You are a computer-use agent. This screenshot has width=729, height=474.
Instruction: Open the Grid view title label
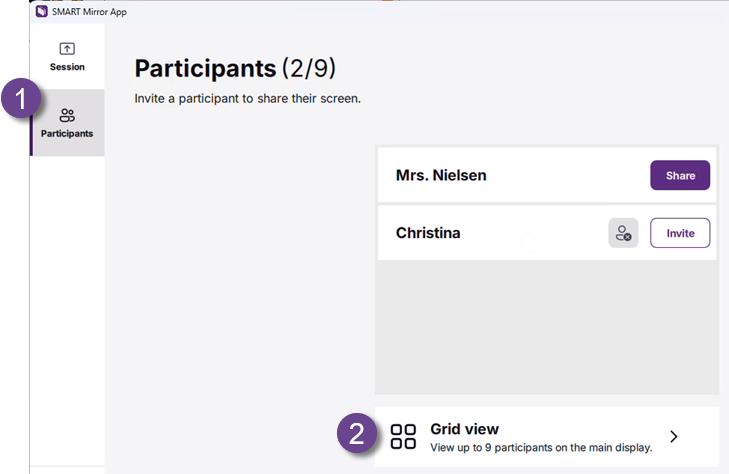(464, 429)
